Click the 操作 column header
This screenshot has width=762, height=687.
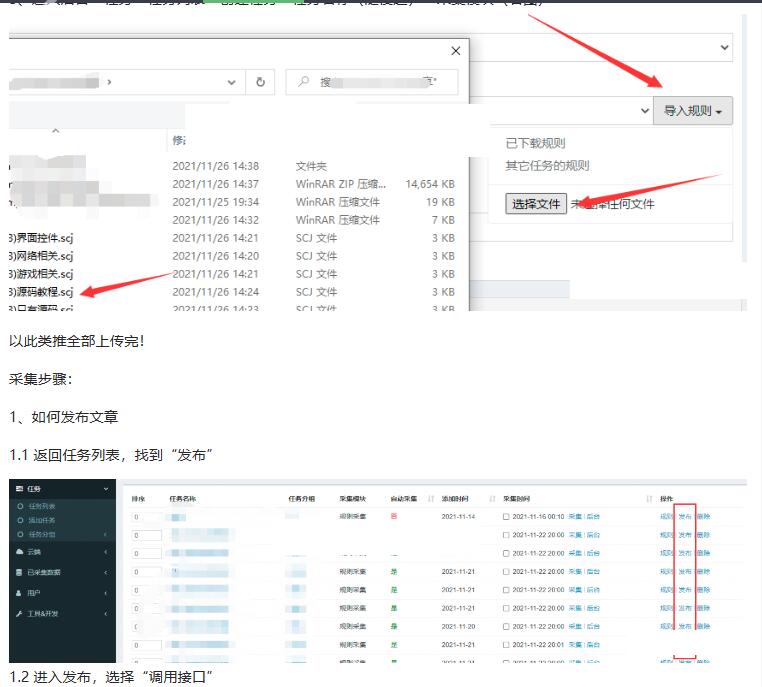[x=666, y=498]
